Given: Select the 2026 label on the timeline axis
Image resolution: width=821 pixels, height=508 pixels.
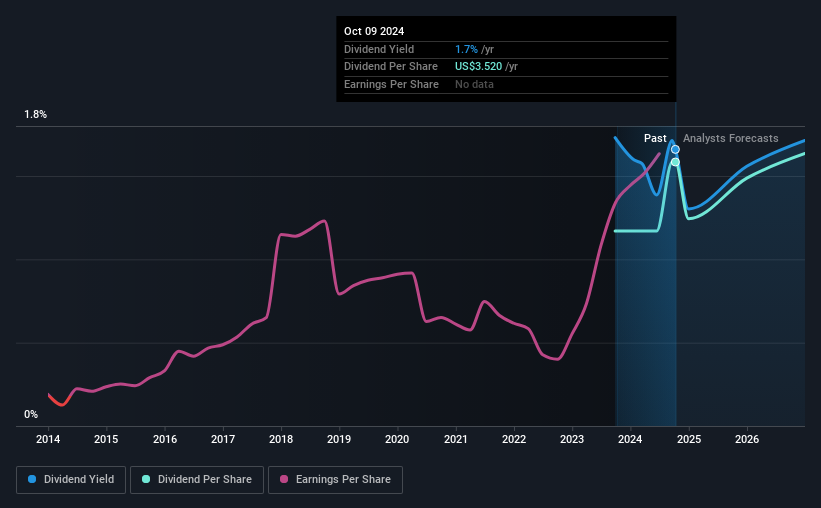Looking at the screenshot, I should [747, 439].
